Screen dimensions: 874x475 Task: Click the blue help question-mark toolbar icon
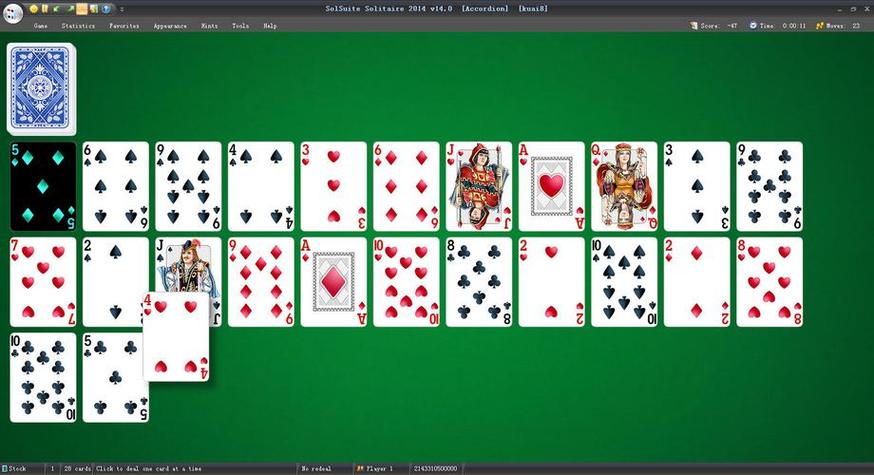pyautogui.click(x=106, y=9)
